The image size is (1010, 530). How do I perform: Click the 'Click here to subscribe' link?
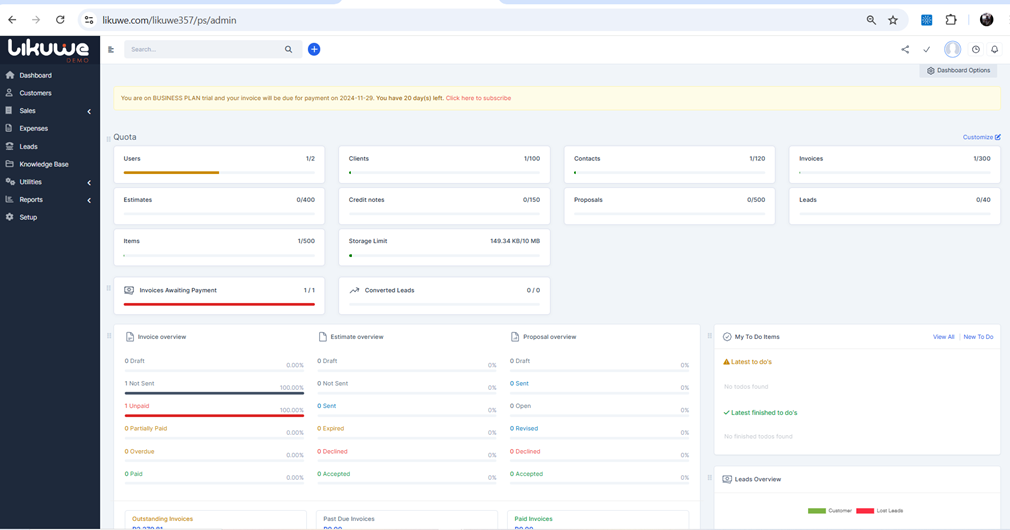(478, 98)
